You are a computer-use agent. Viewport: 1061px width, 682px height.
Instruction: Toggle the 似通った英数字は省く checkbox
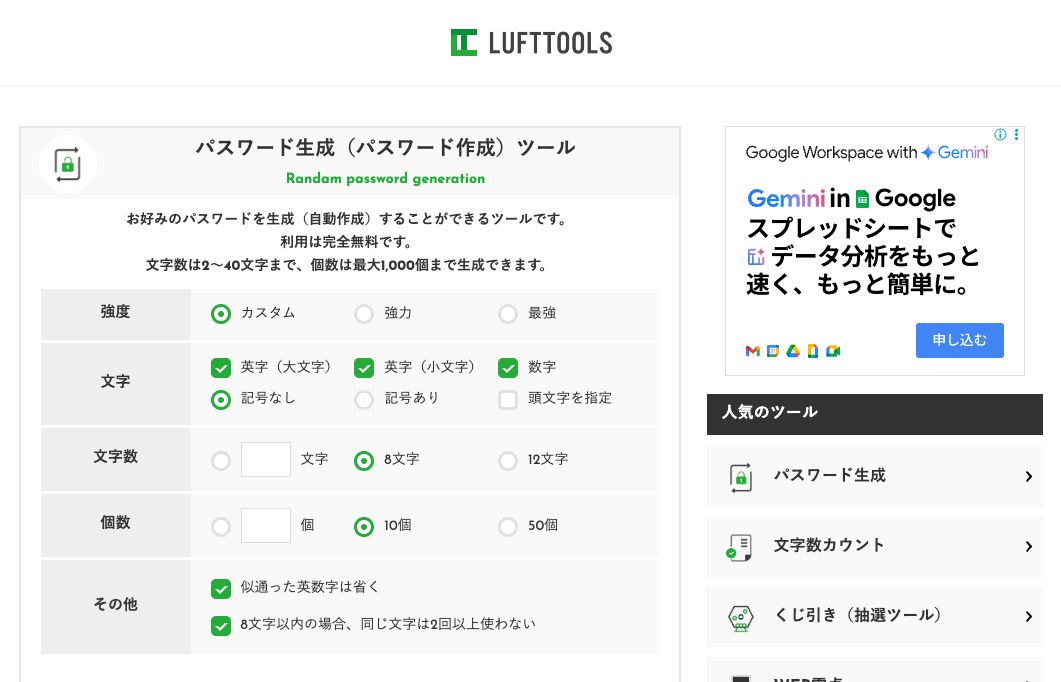tap(221, 588)
